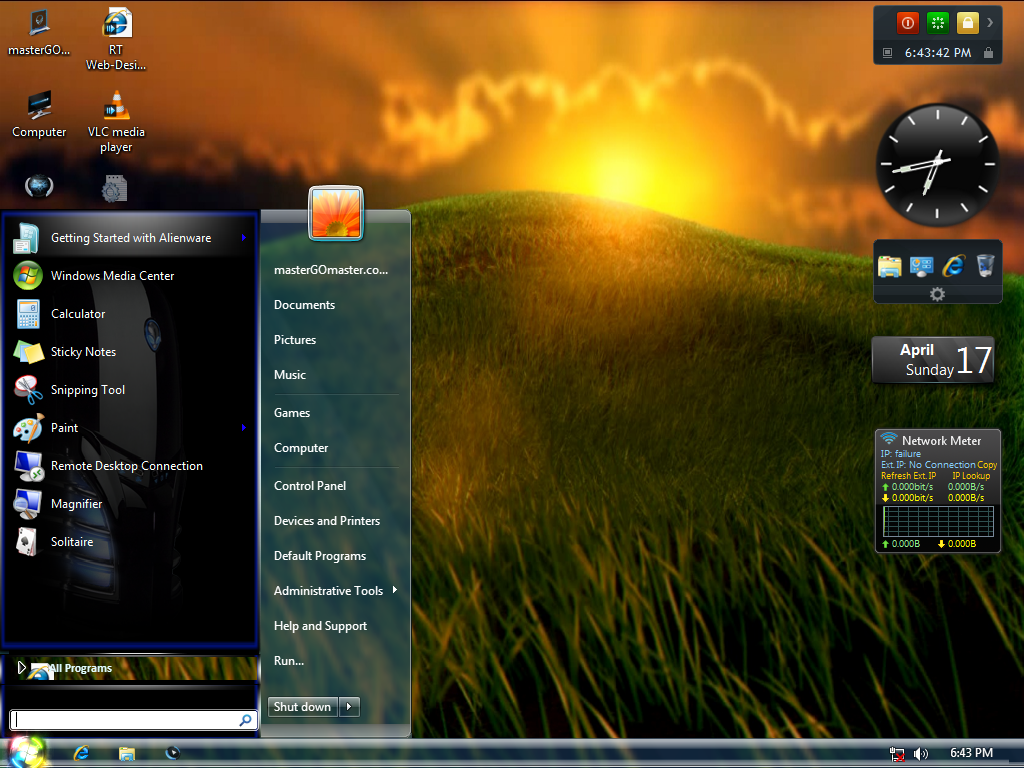Viewport: 1024px width, 768px height.
Task: Expand the control gadget with the chevron arrow
Action: click(990, 23)
